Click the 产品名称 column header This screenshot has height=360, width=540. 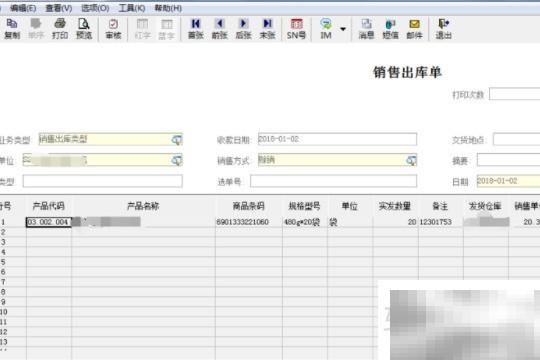tap(143, 206)
